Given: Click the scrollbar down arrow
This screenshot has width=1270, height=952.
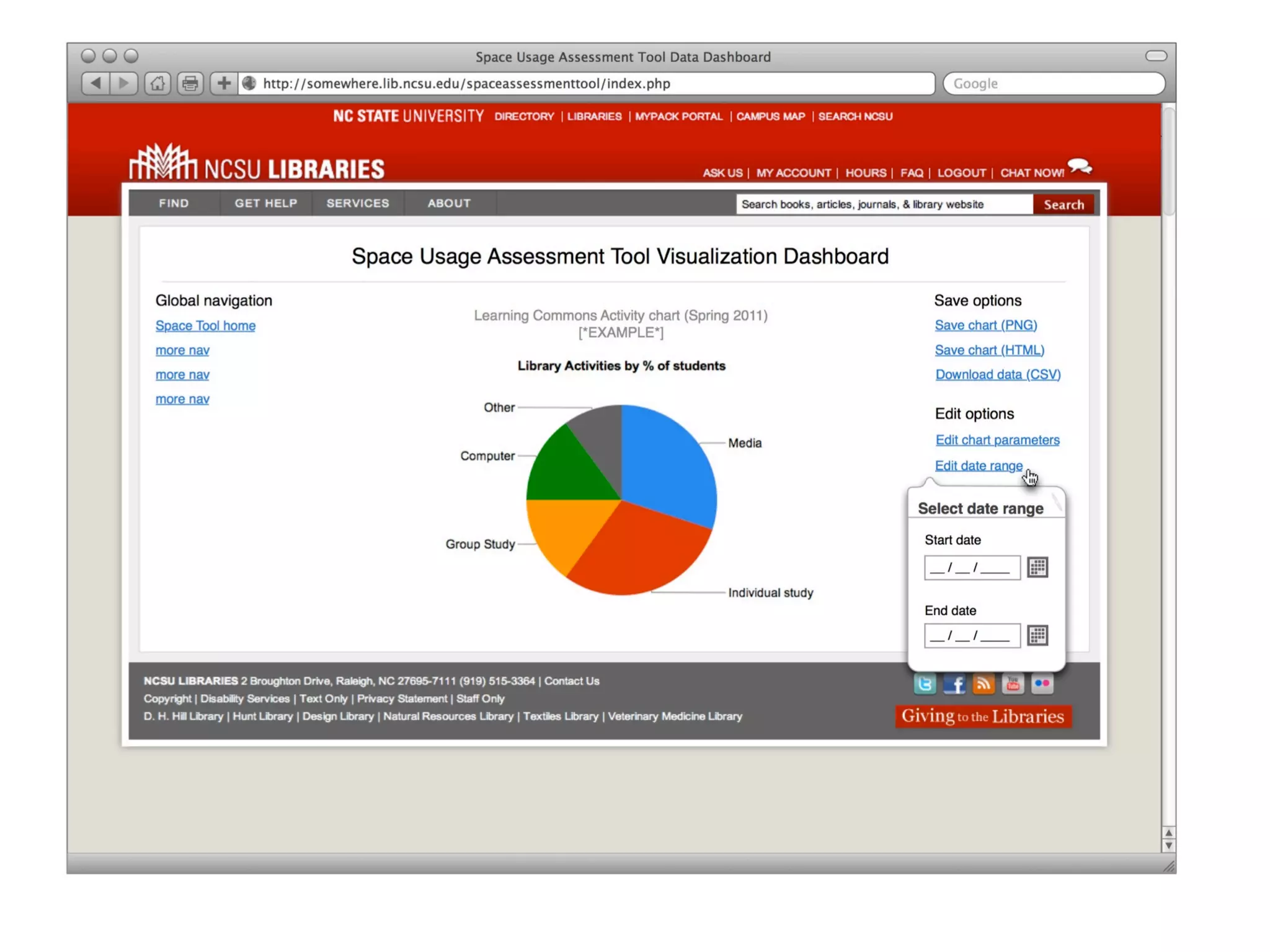Looking at the screenshot, I should click(x=1168, y=846).
